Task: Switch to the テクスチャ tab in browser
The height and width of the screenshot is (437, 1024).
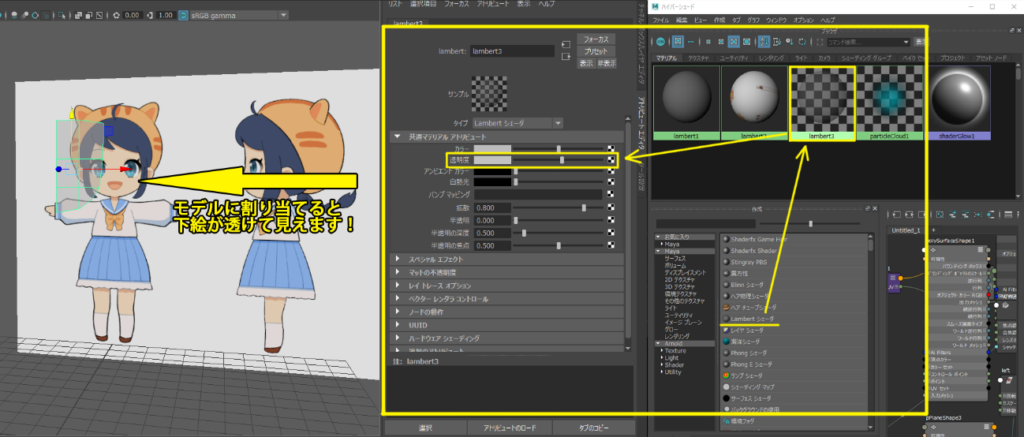Action: pyautogui.click(x=699, y=58)
